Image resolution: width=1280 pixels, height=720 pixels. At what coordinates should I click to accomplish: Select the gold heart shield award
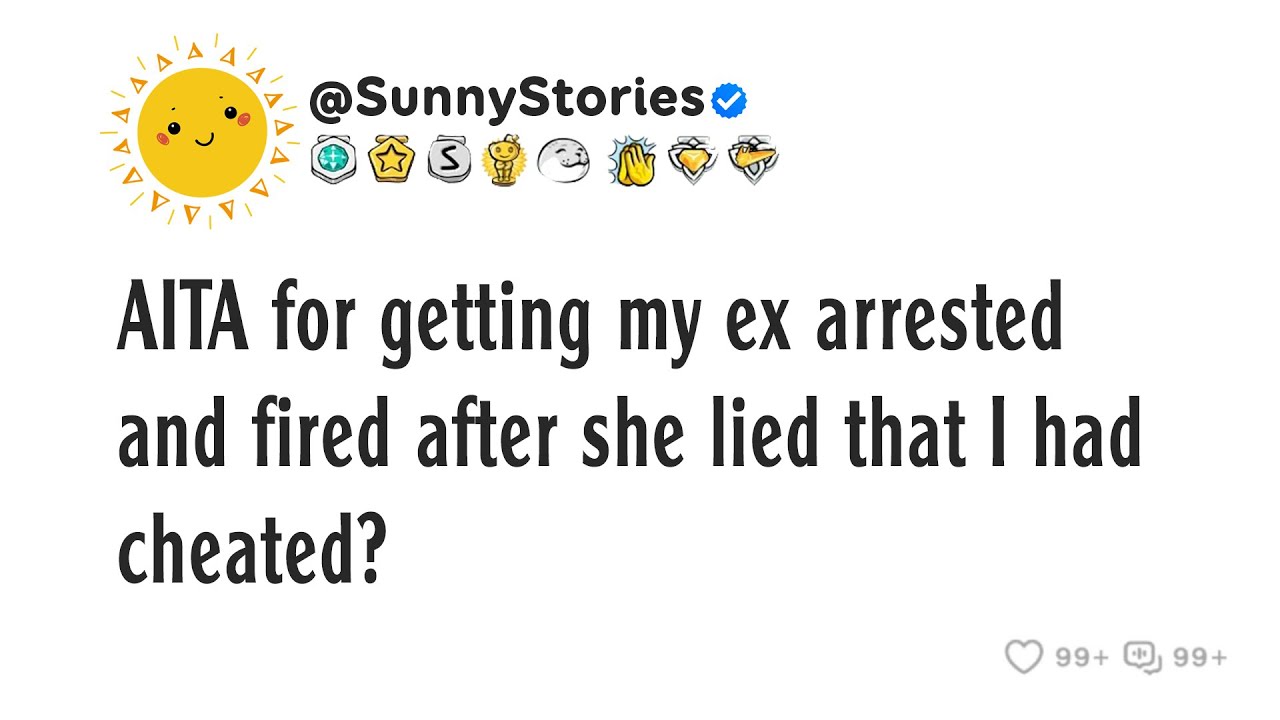point(693,160)
